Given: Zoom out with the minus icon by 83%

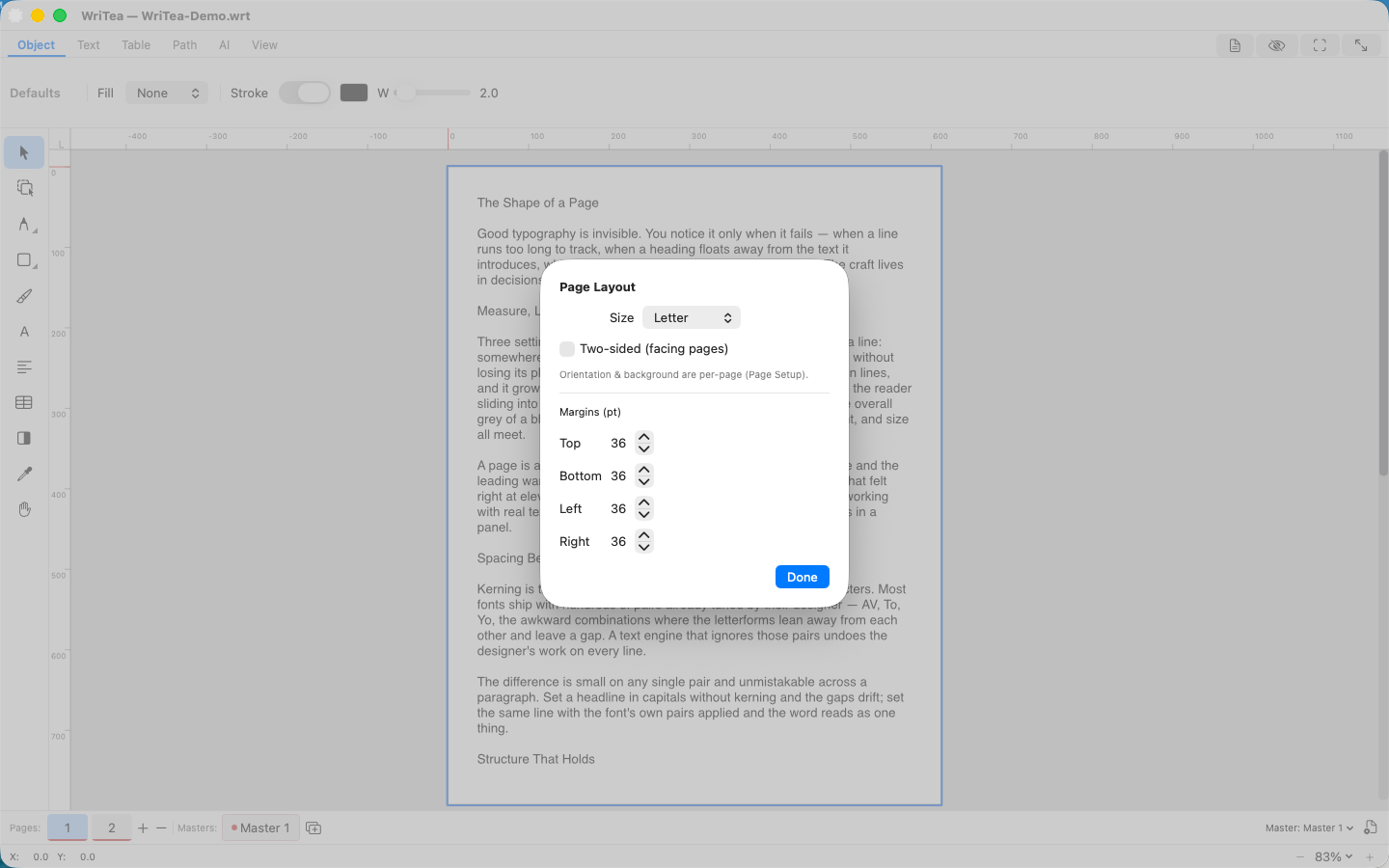Looking at the screenshot, I should (1300, 856).
